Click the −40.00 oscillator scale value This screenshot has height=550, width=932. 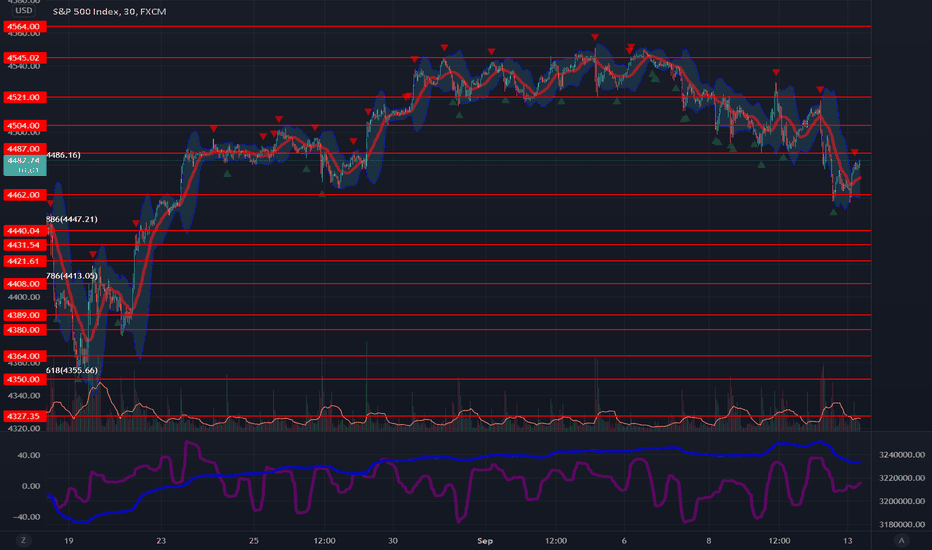pos(26,517)
